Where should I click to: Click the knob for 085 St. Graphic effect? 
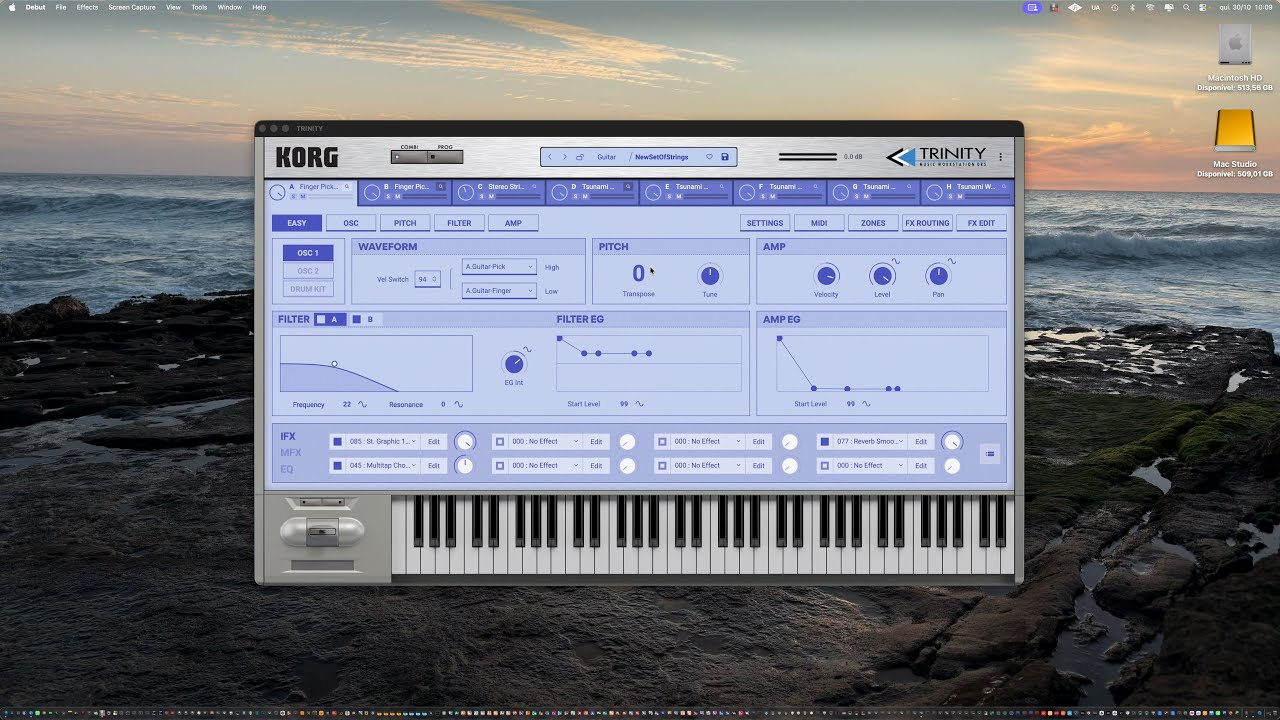pyautogui.click(x=465, y=441)
